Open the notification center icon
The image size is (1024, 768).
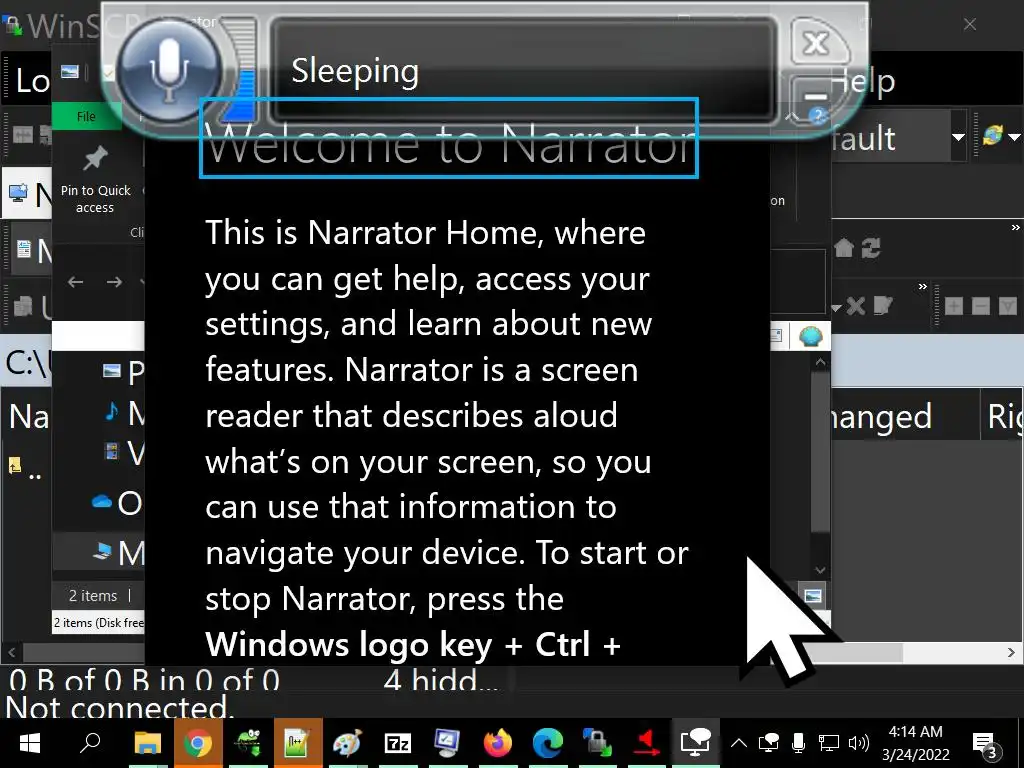(985, 744)
